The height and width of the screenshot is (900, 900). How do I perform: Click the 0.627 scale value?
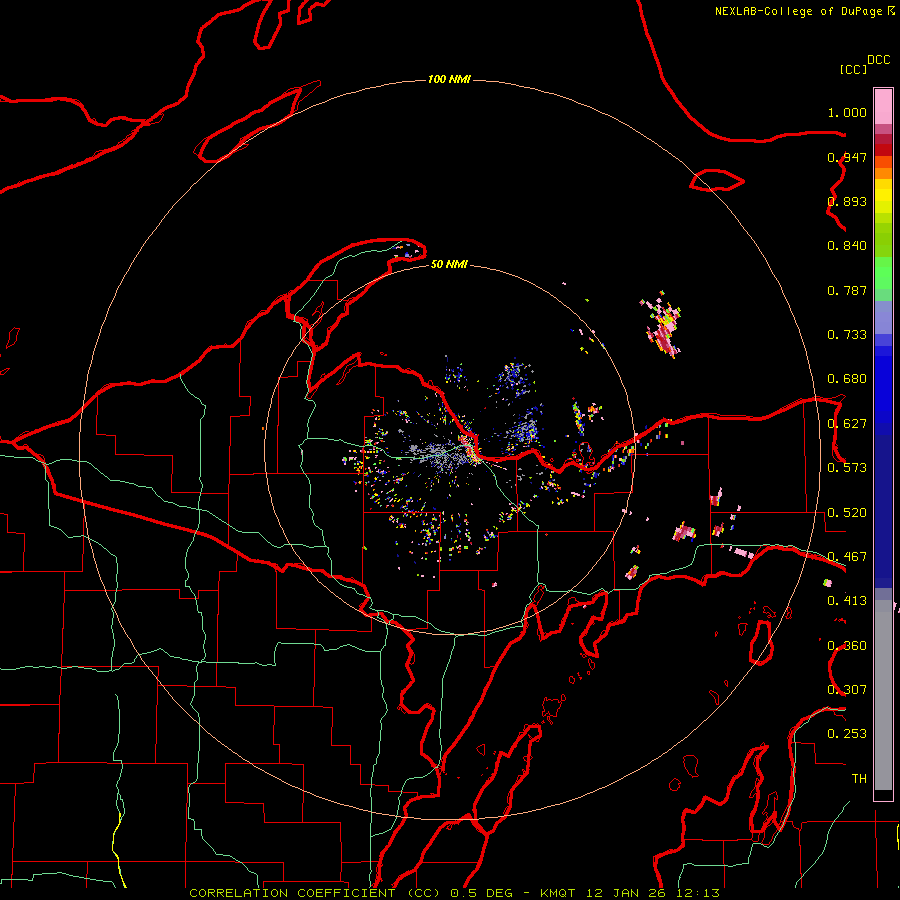tap(847, 424)
